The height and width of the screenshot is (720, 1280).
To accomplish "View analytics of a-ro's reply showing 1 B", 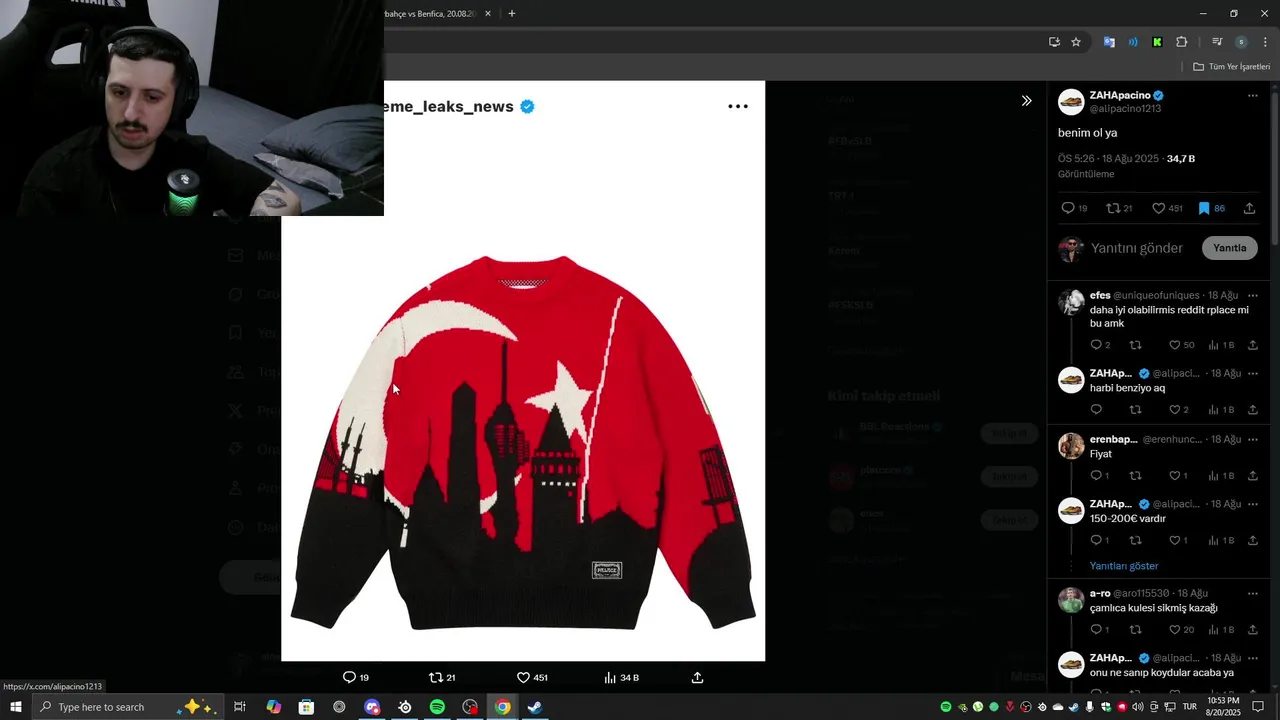I will 1221,630.
